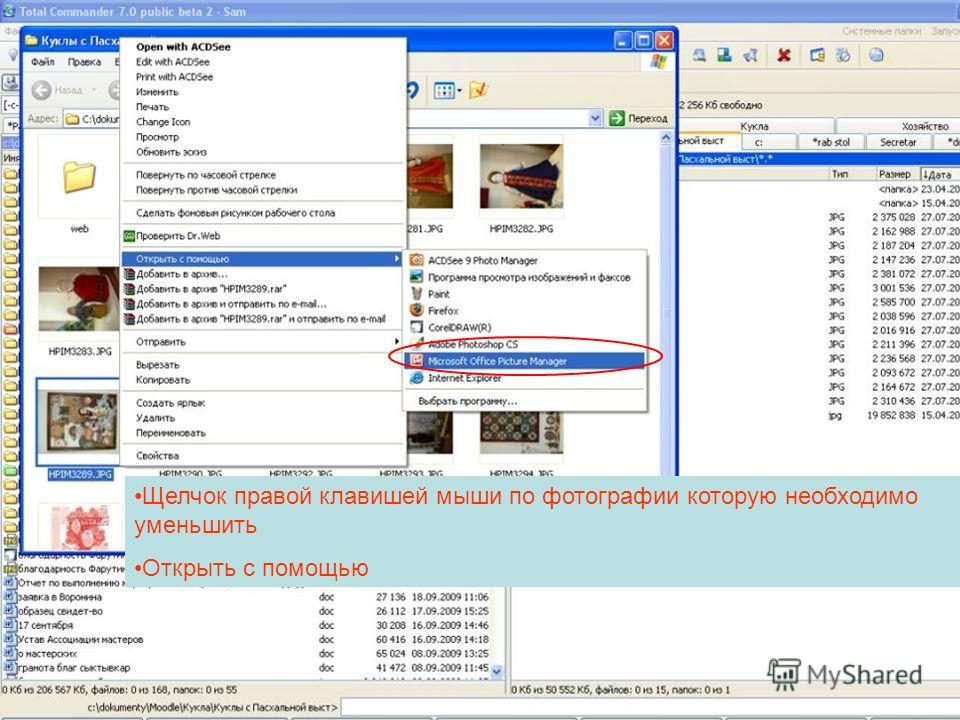
Task: Click the Explorer scrollbar up arrow
Action: tap(666, 139)
